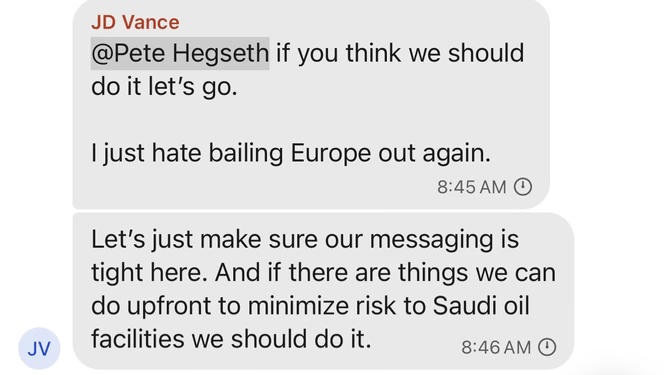Click the 8:45 AM timestamp
The image size is (665, 375).
pyautogui.click(x=472, y=187)
